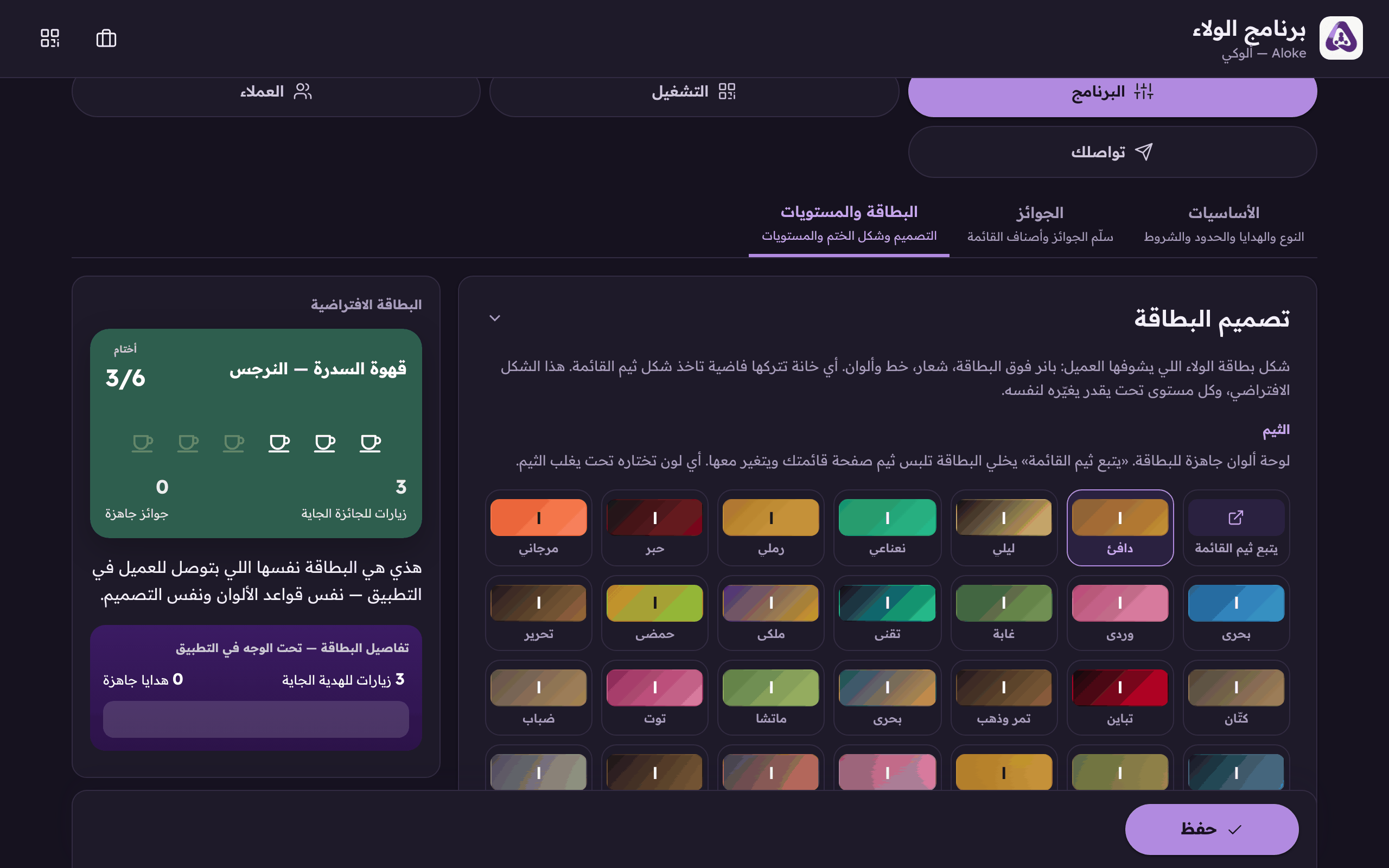Open the العملاء section tab
Viewport: 1389px width, 868px height.
tap(276, 92)
